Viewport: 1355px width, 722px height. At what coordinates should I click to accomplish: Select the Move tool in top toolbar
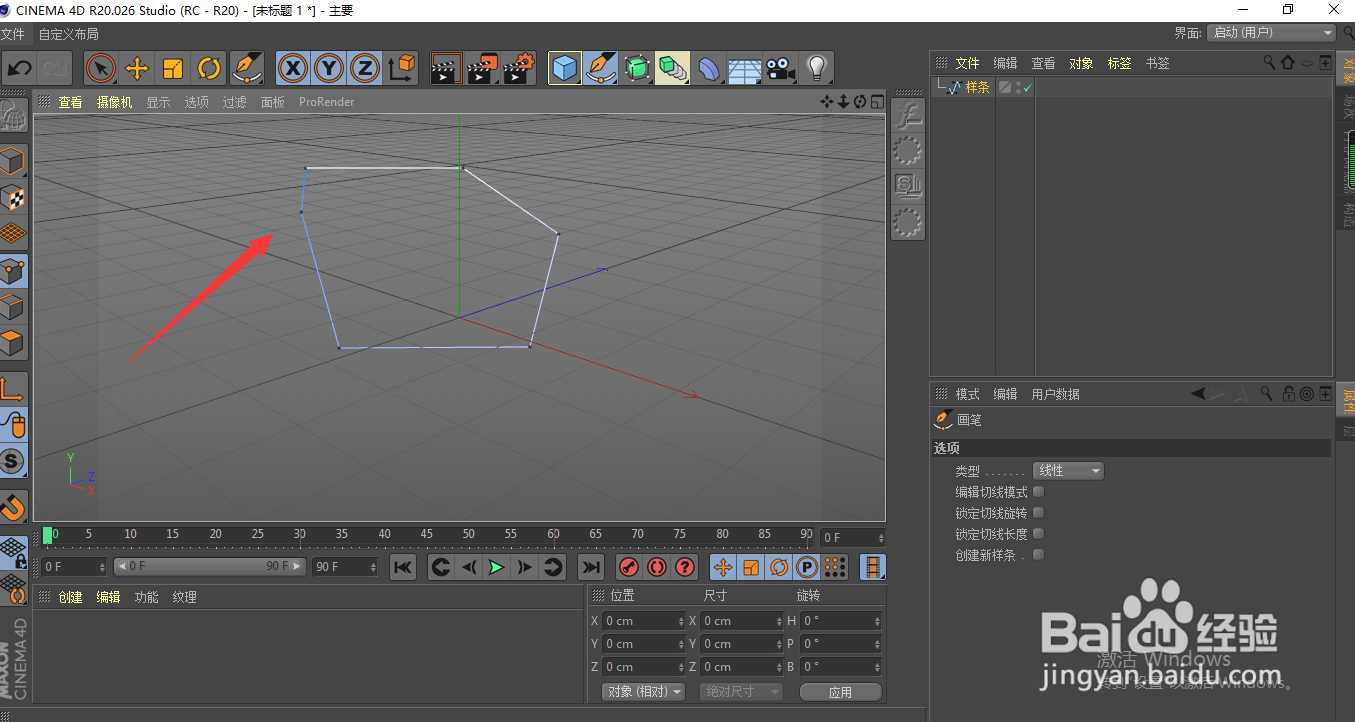coord(137,68)
